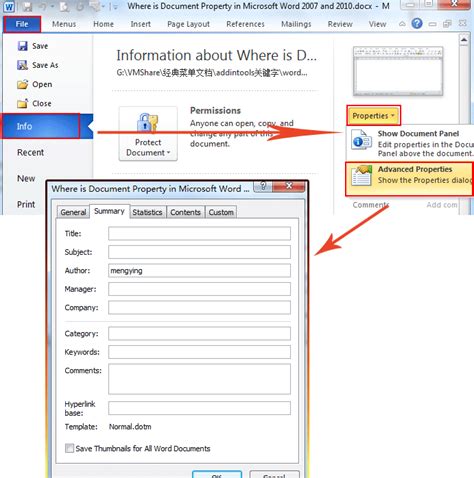This screenshot has width=474, height=478.
Task: Open the File tab
Action: pos(22,24)
